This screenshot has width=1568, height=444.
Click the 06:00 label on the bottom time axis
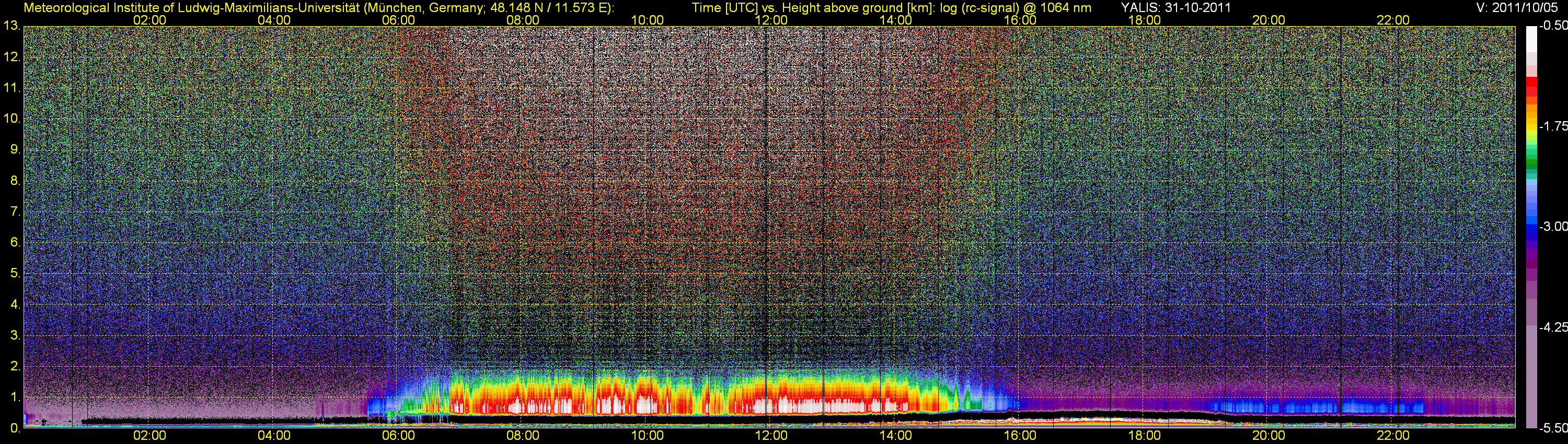398,436
